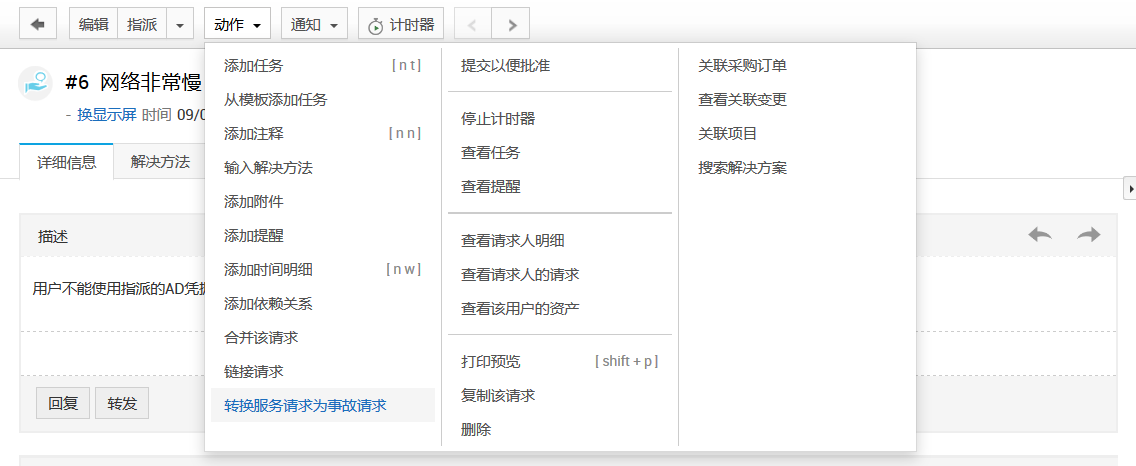1136x466 pixels.
Task: Click the forward arrow icon in 描述 header
Action: click(1088, 234)
